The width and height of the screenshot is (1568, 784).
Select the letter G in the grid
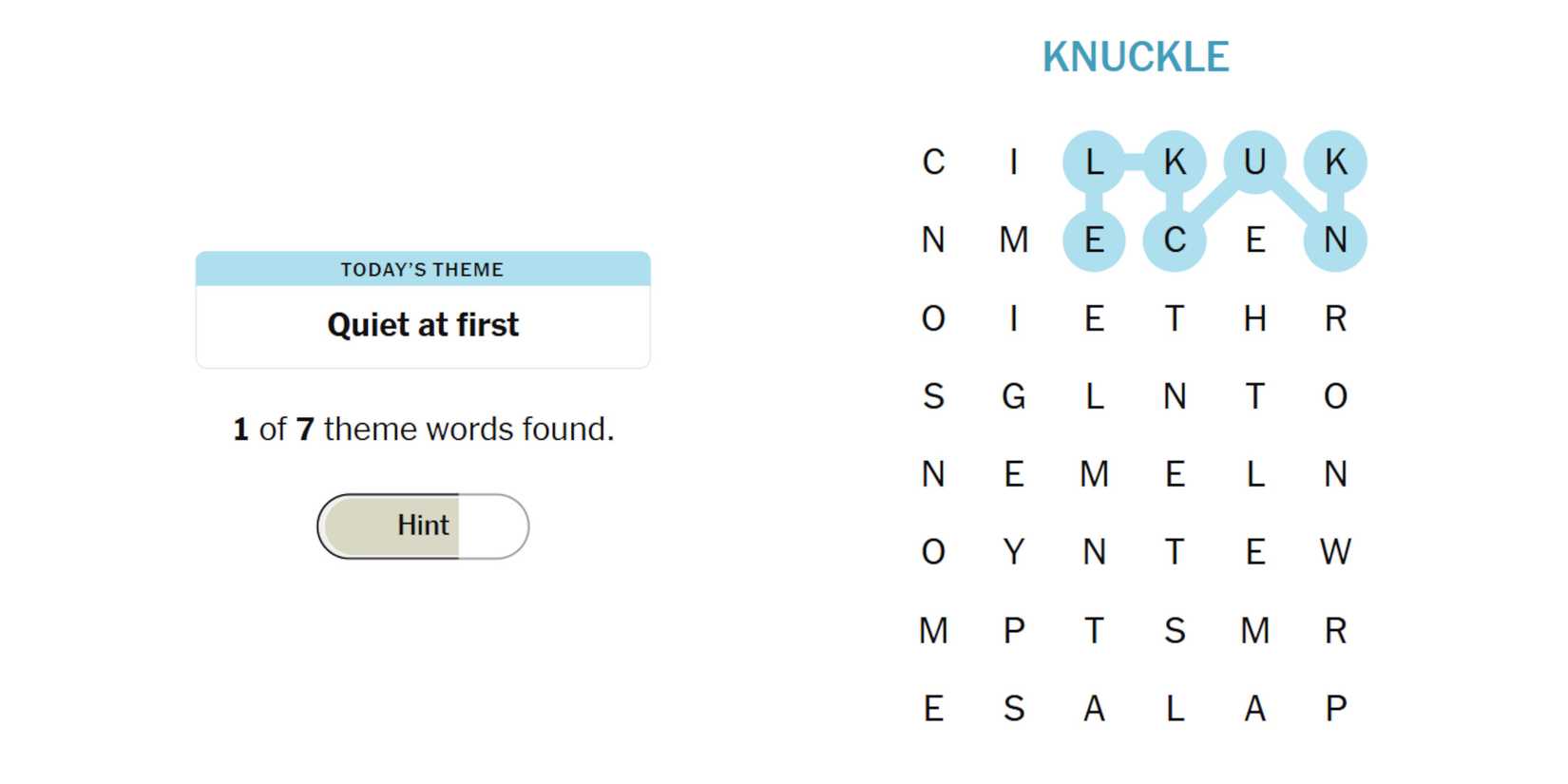(1014, 395)
